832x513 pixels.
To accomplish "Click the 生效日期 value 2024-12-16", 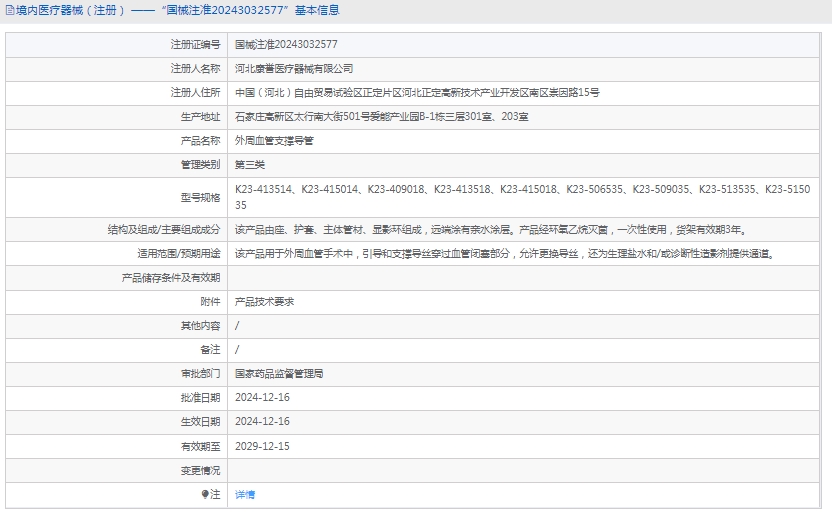I will pos(262,421).
